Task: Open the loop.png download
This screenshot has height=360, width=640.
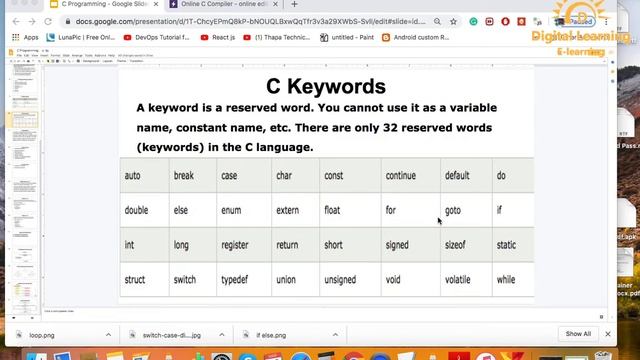Action: pyautogui.click(x=42, y=335)
